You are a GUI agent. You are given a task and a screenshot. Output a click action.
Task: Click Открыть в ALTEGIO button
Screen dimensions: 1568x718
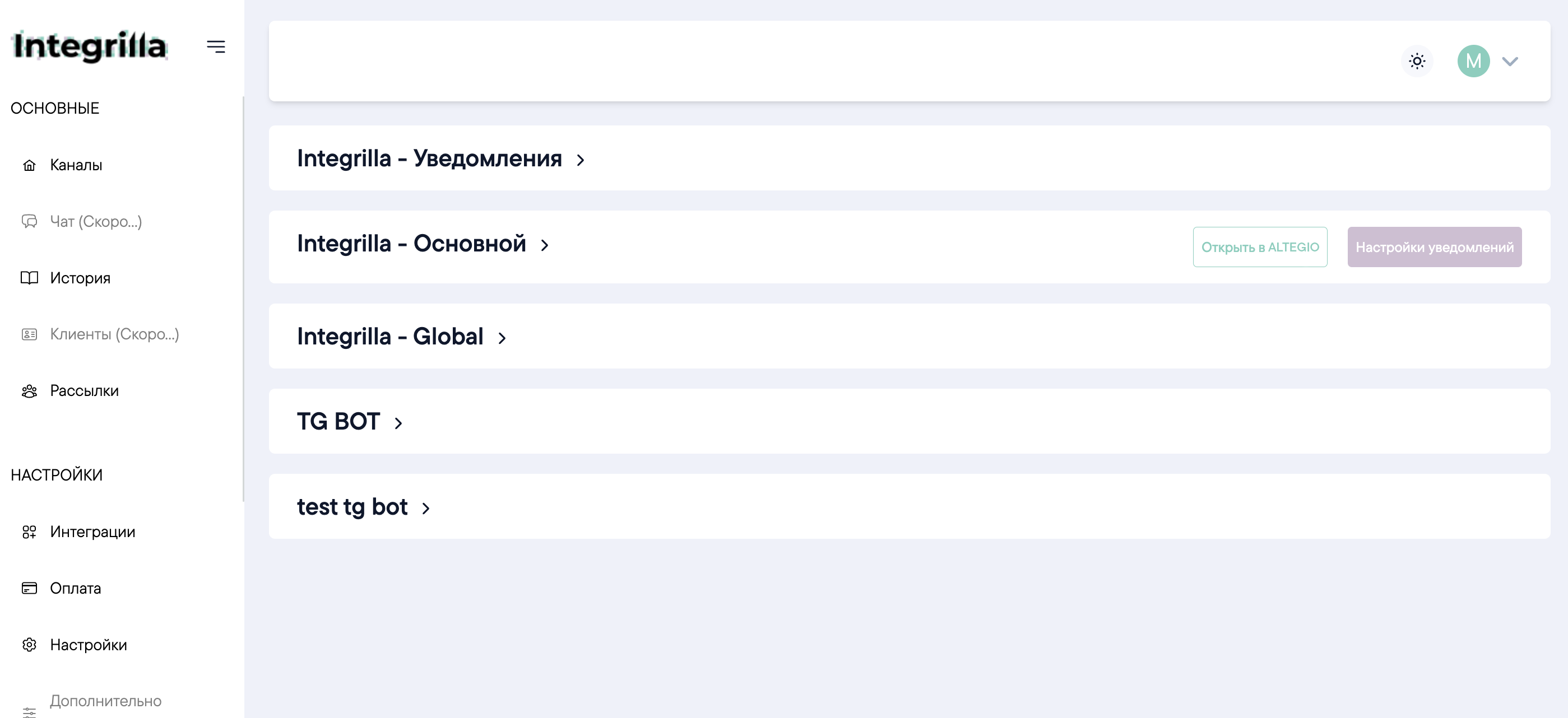tap(1260, 247)
